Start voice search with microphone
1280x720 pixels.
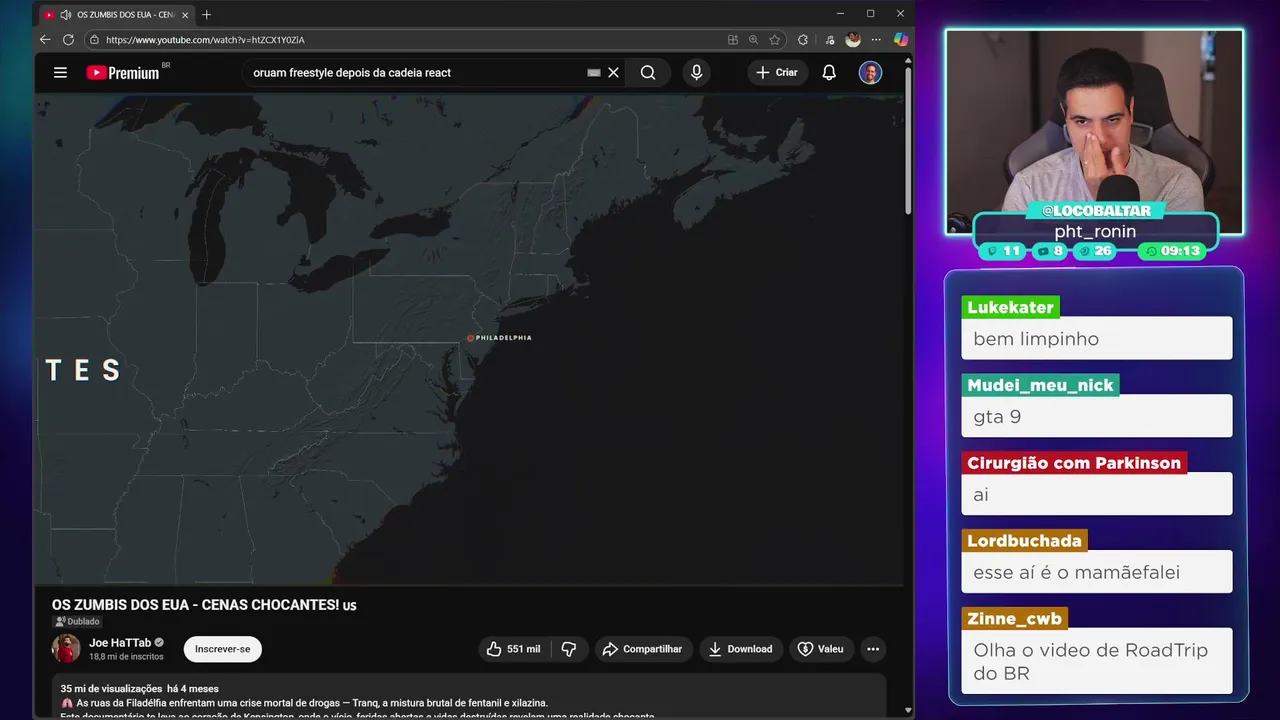(x=697, y=73)
